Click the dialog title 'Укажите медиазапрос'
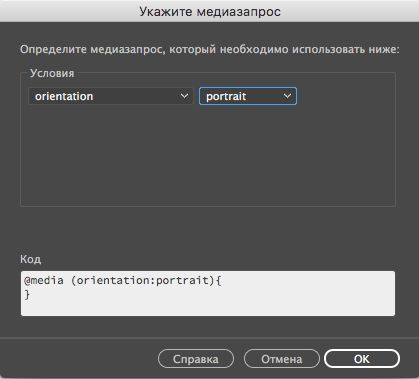Screen dimensions: 419x379 coord(210,11)
